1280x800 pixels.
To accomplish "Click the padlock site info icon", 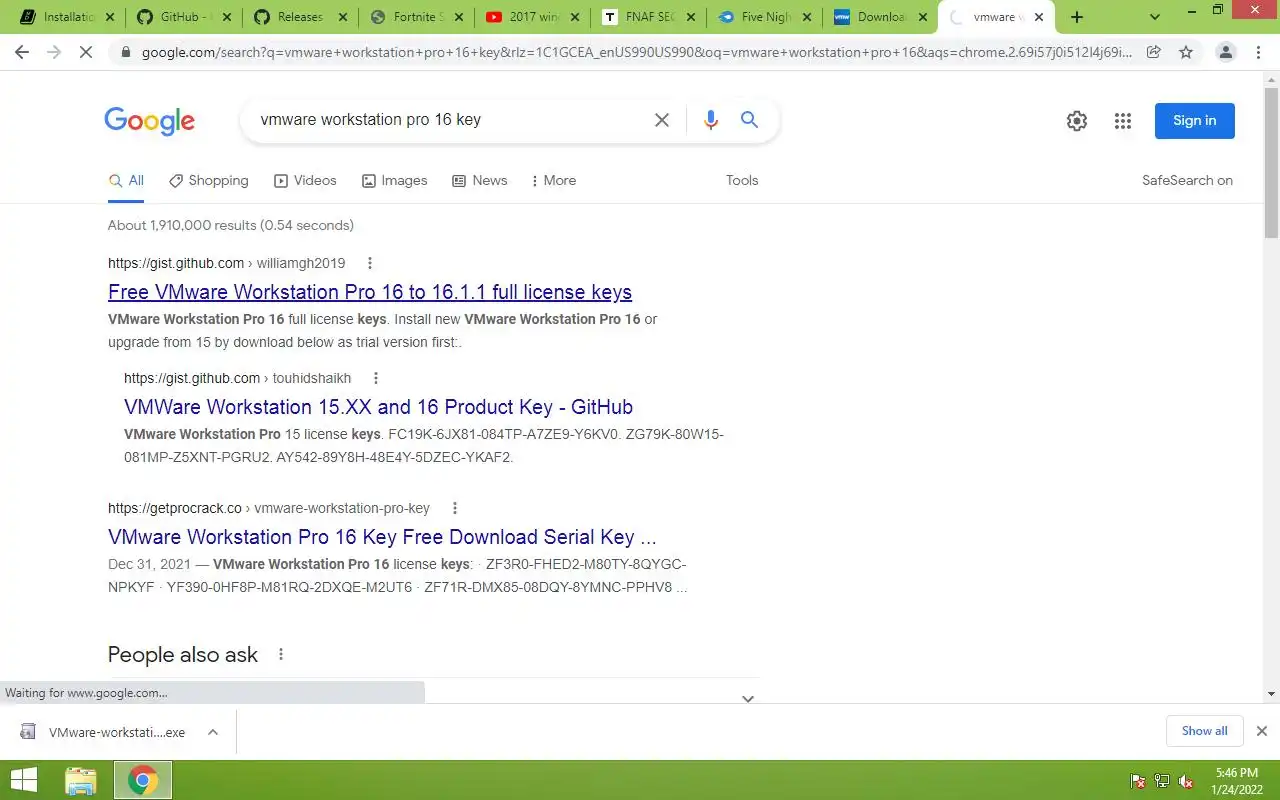I will pyautogui.click(x=126, y=52).
